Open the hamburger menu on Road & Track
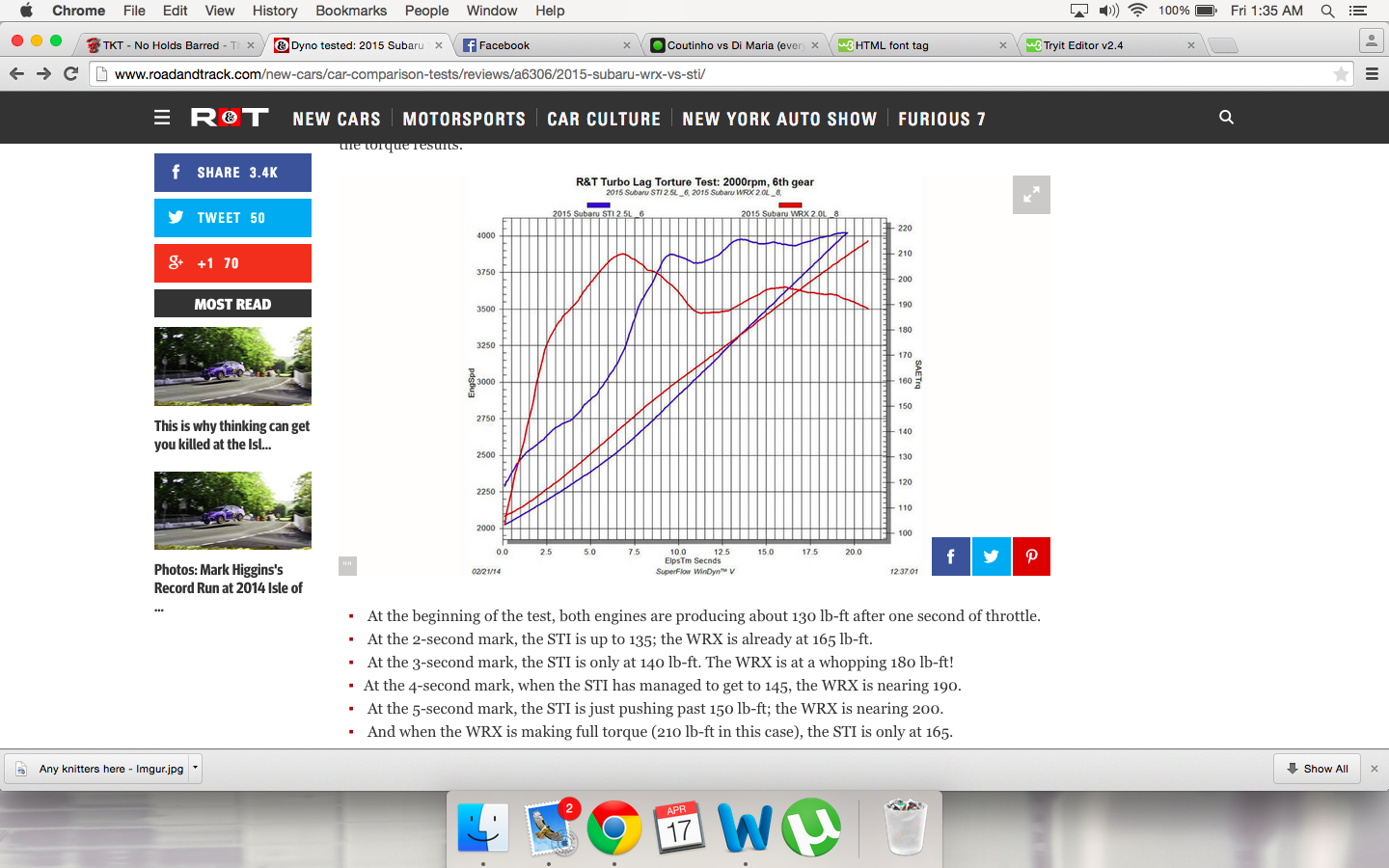Viewport: 1389px width, 868px height. [x=162, y=118]
